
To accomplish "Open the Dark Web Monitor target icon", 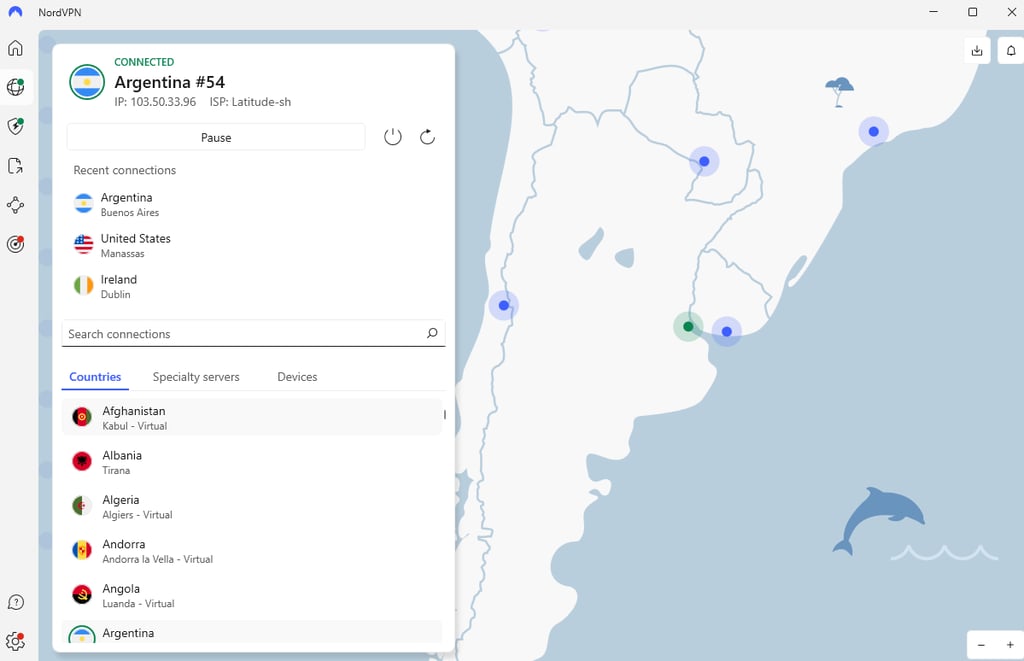I will (16, 244).
